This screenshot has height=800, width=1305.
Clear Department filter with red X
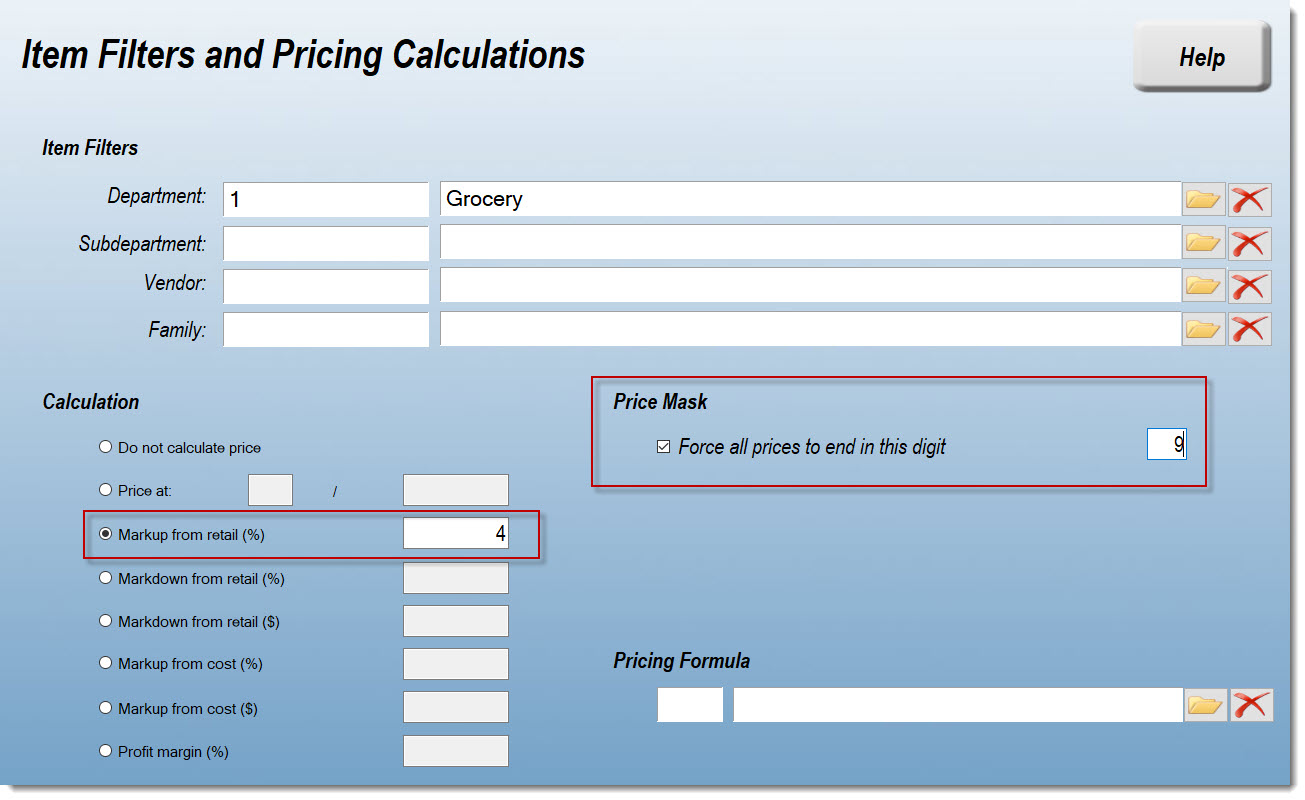(1249, 199)
